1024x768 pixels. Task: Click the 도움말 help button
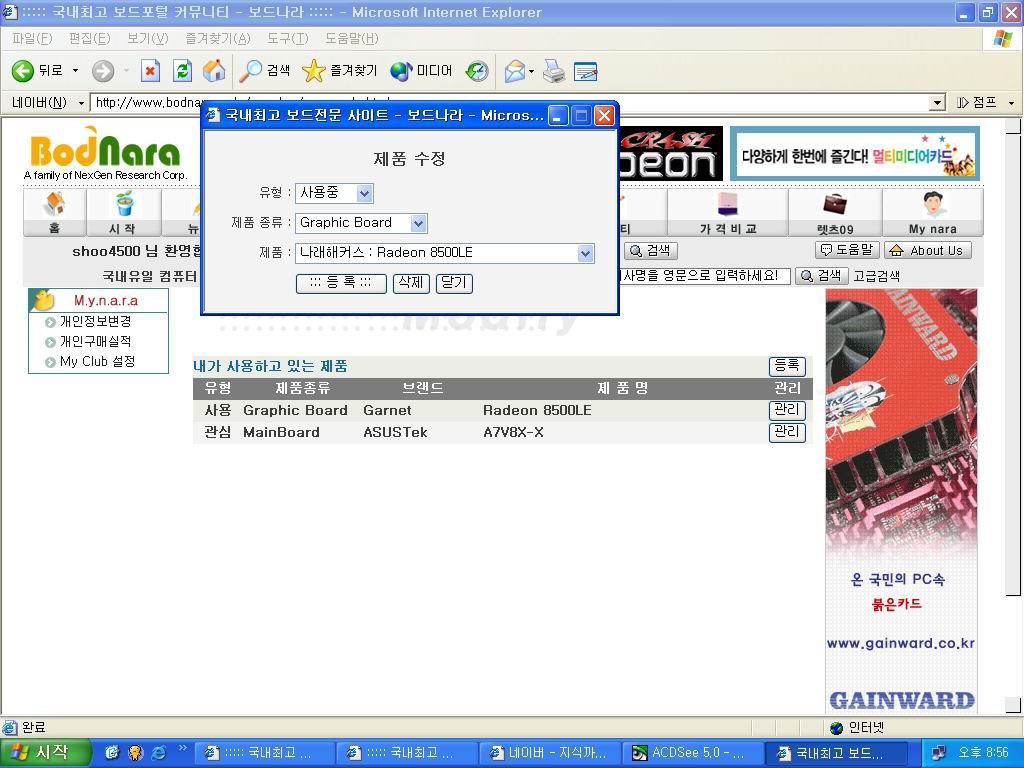point(847,250)
